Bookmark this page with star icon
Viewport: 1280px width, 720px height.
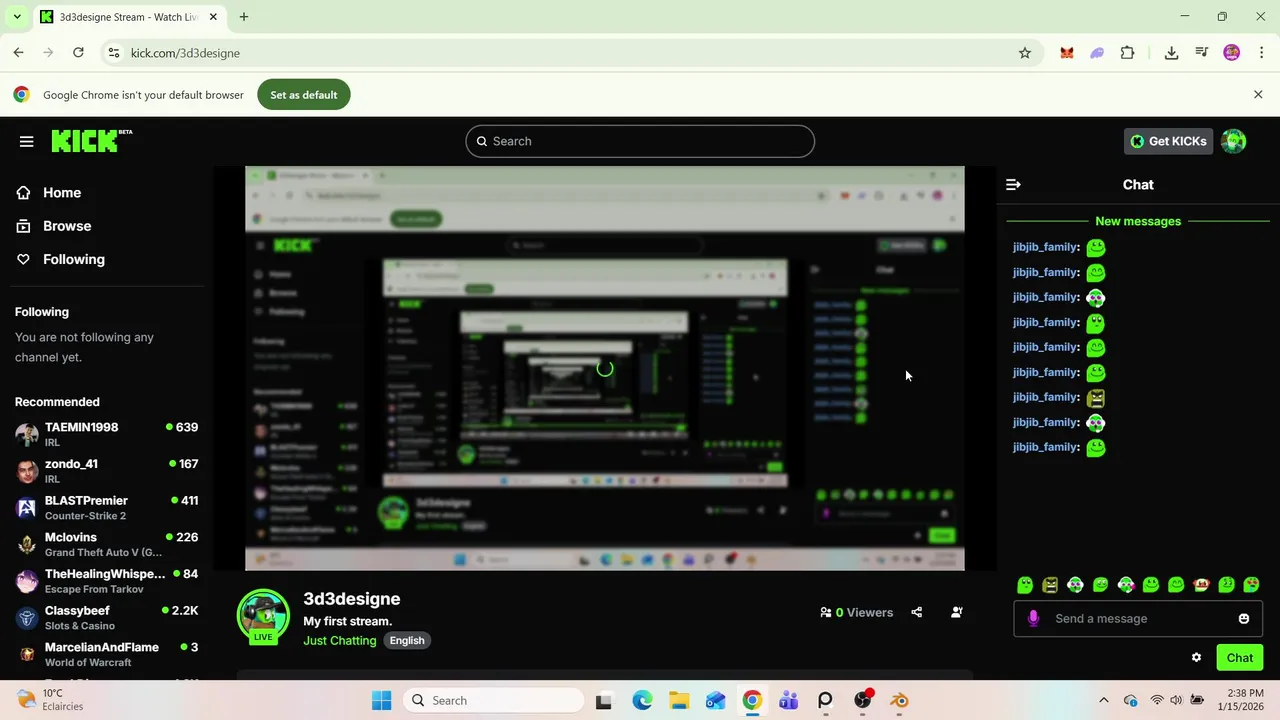coord(1024,53)
